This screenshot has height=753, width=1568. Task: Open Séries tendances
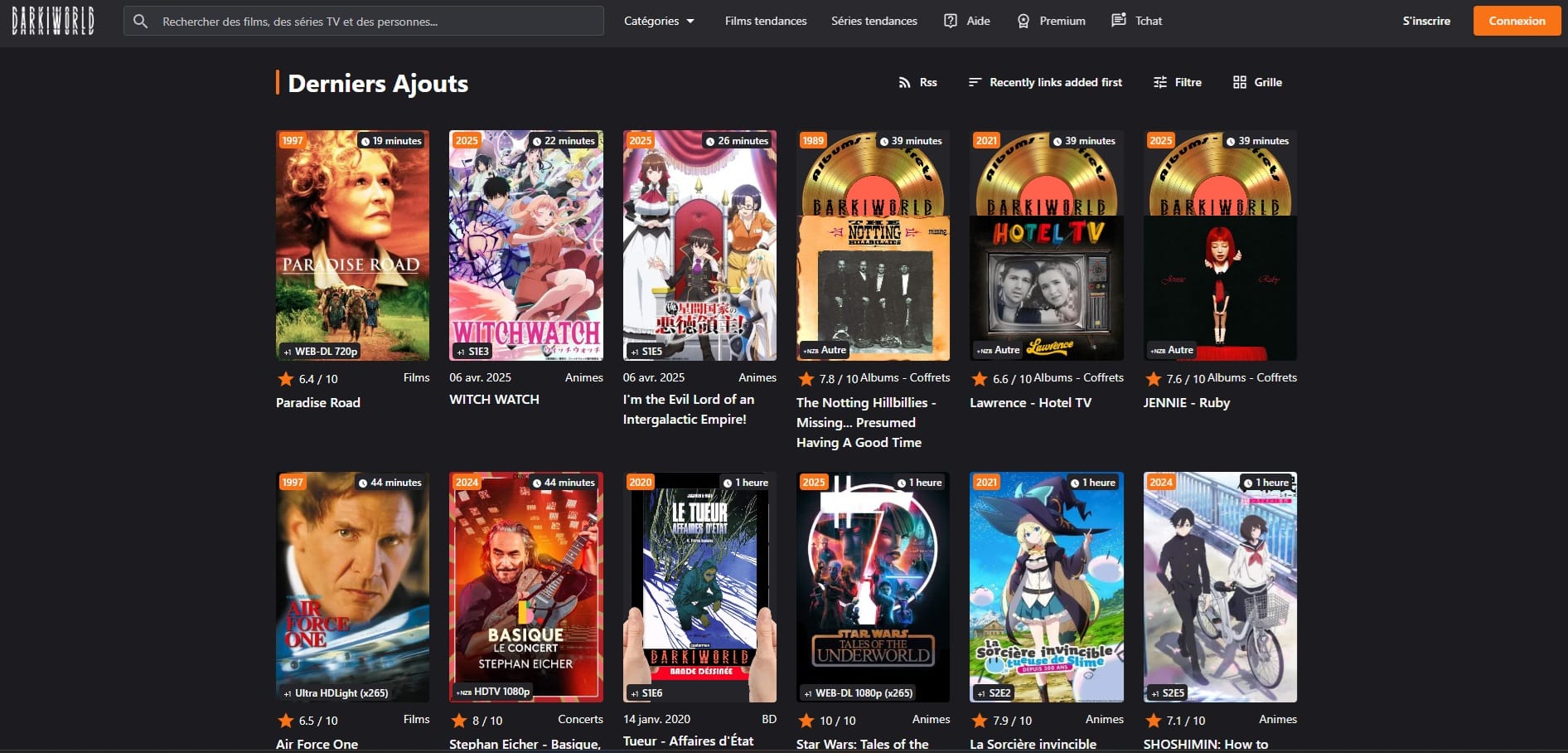point(874,21)
